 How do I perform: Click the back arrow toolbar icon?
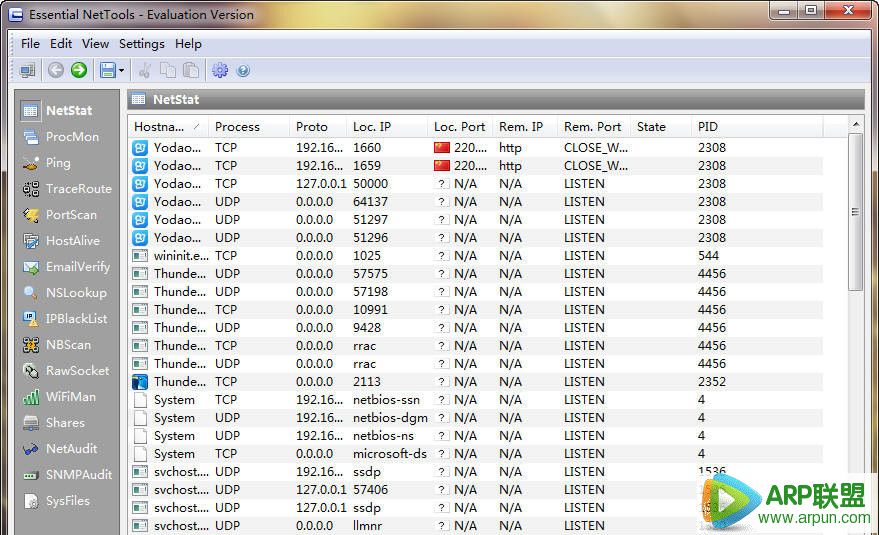point(56,70)
